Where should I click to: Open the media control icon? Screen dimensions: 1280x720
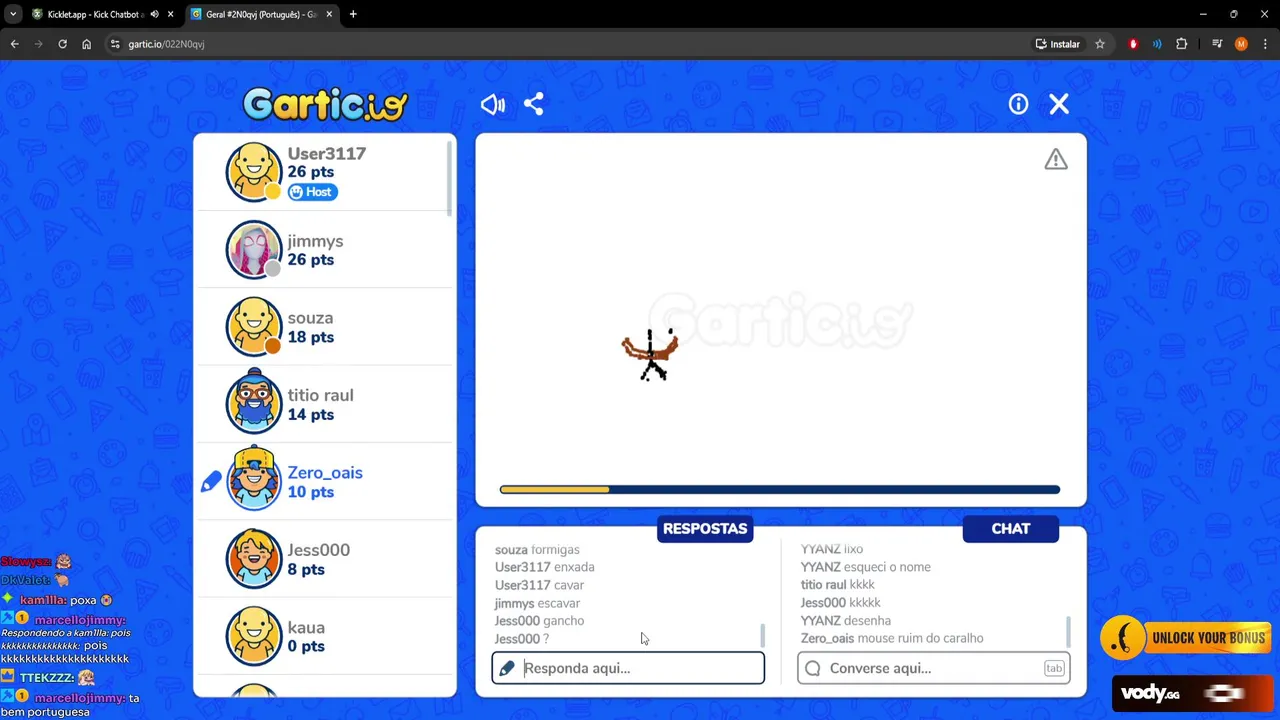coord(1217,44)
